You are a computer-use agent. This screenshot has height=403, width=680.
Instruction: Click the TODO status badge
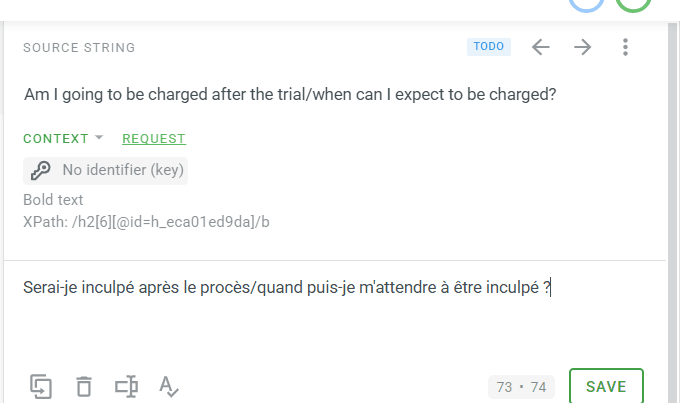tap(489, 46)
